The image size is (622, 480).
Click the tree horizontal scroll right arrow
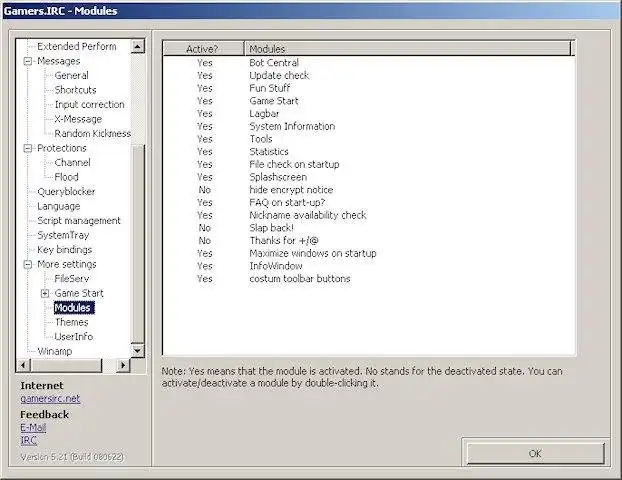(123, 365)
